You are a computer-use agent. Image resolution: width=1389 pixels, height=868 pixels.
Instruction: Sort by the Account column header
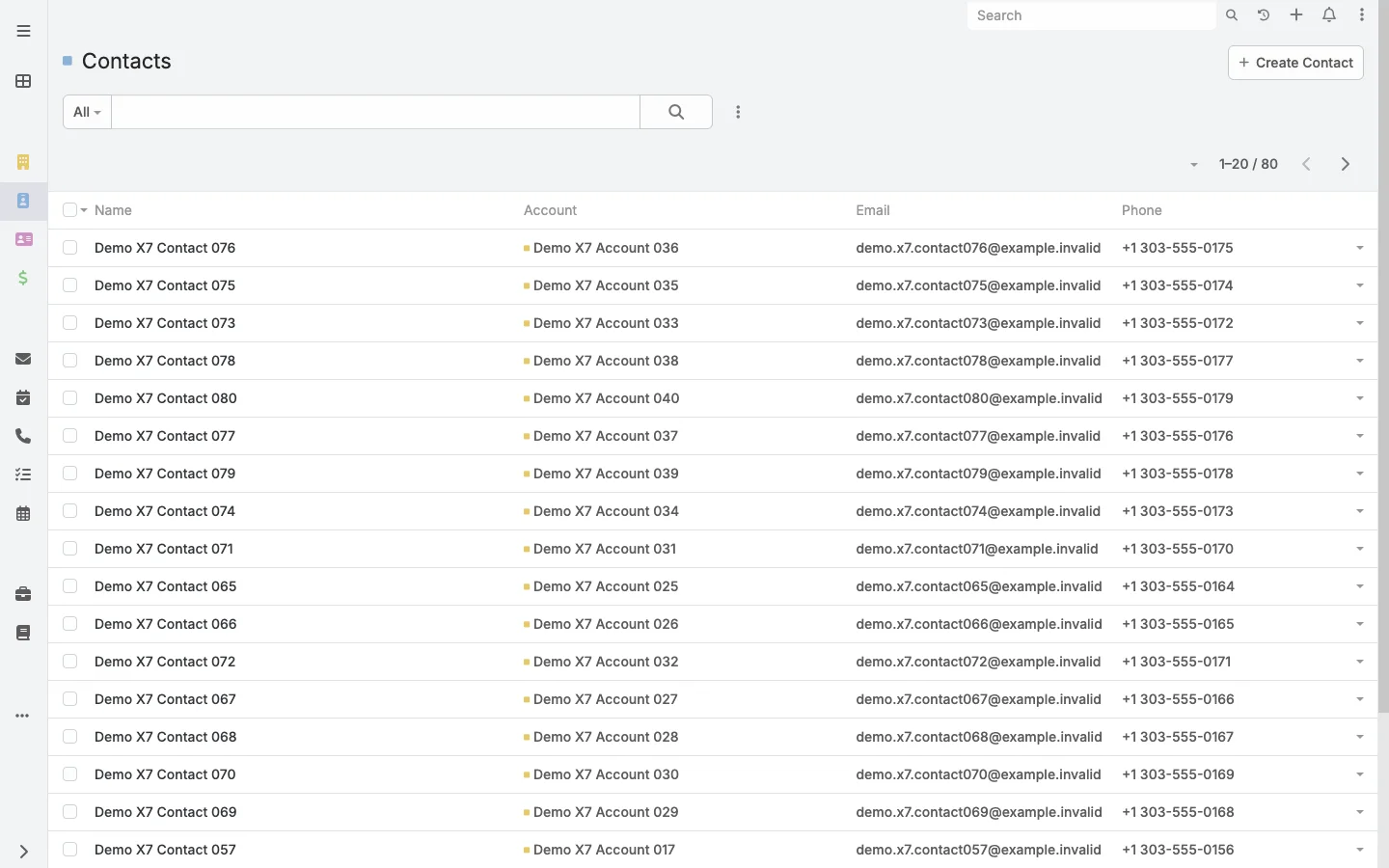point(550,210)
